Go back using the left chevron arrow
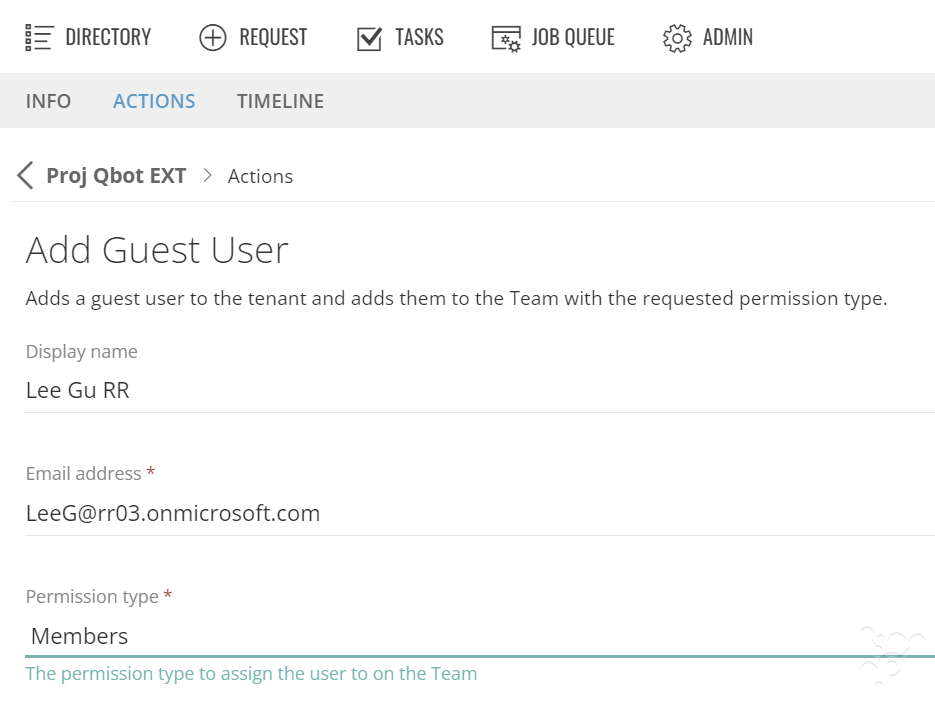The height and width of the screenshot is (720, 935). pos(25,175)
